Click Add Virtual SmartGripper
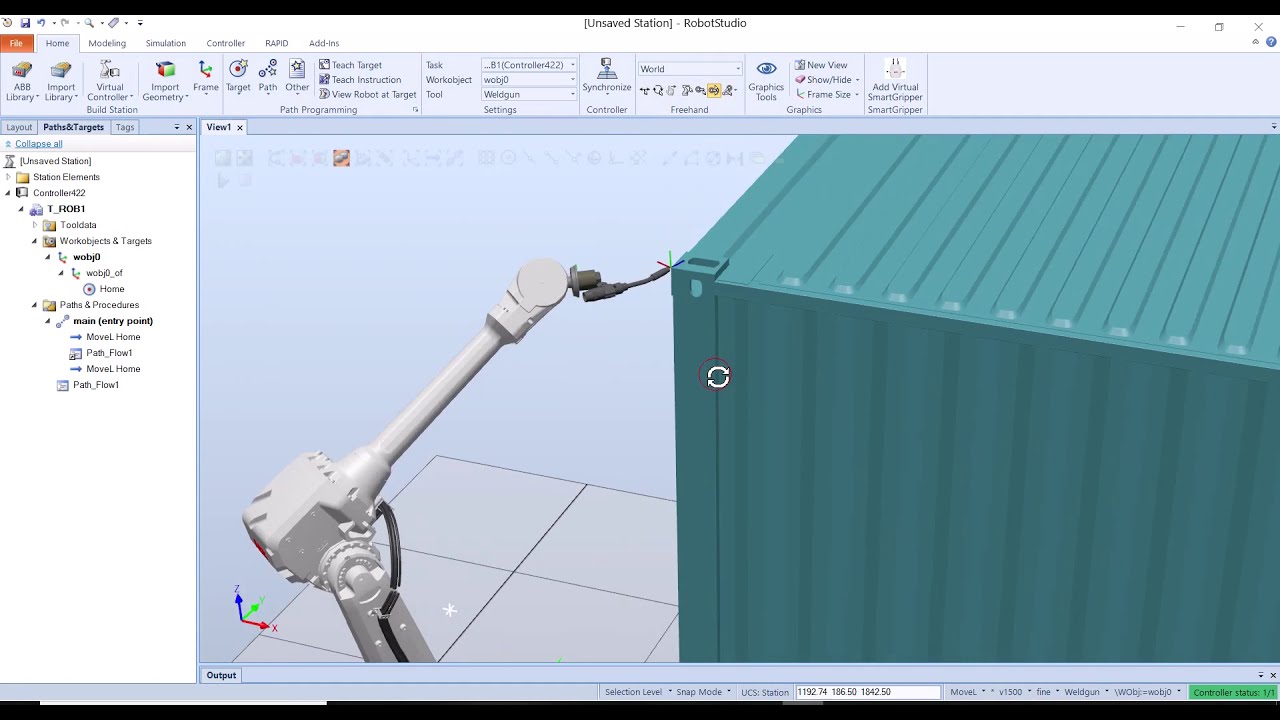The image size is (1280, 720). [x=895, y=80]
